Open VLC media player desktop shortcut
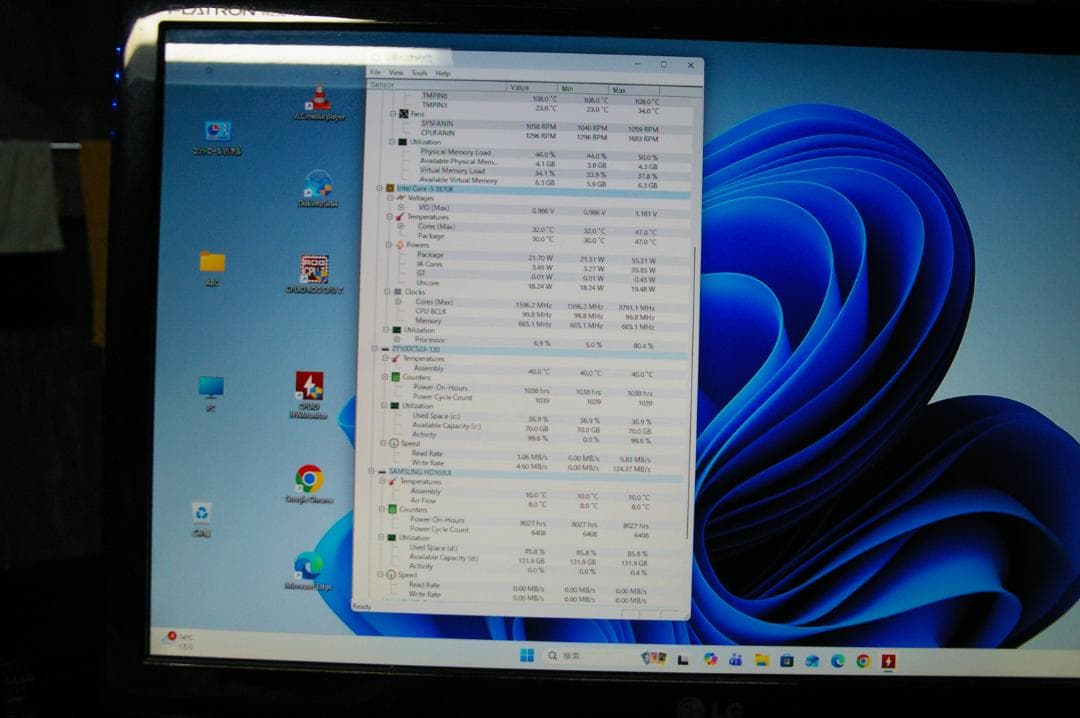Viewport: 1080px width, 718px height. click(x=318, y=103)
